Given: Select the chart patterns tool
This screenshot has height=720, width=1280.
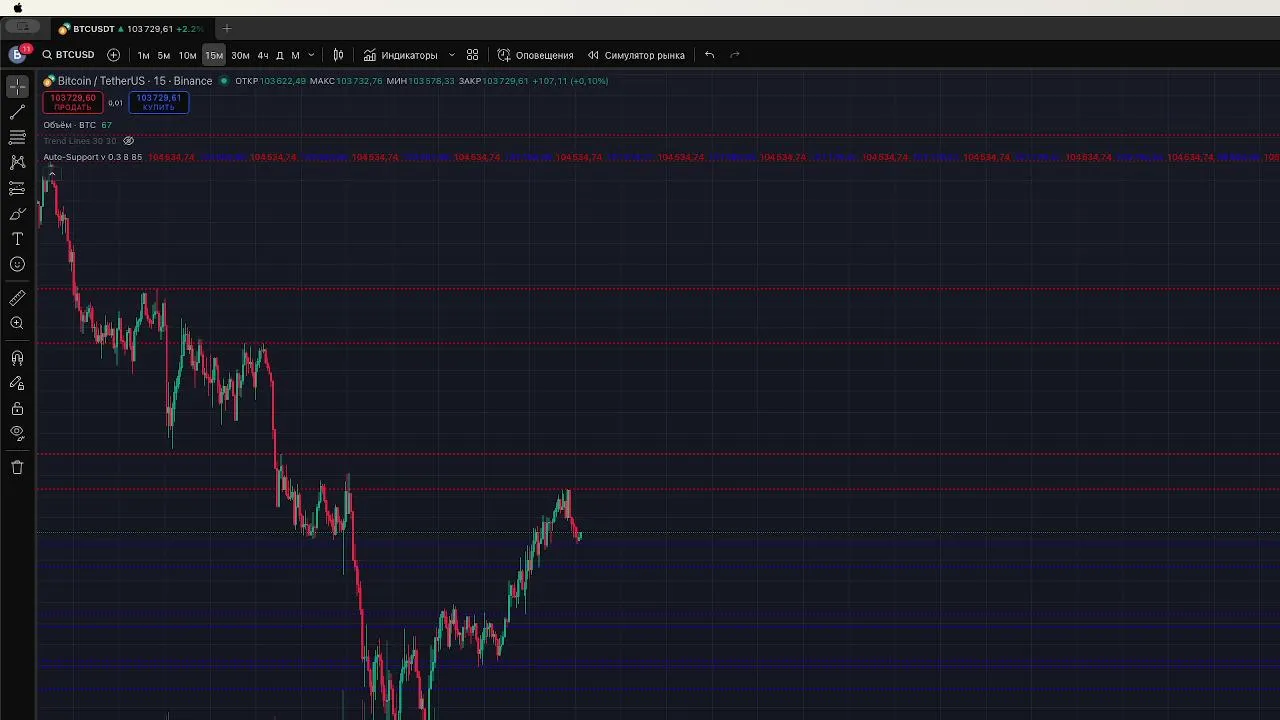Looking at the screenshot, I should coord(17,162).
